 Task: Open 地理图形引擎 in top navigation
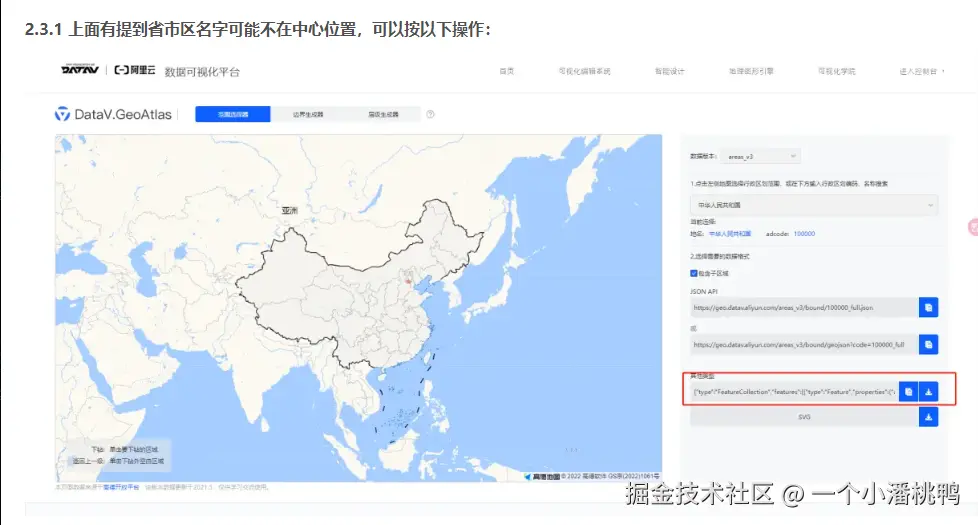[751, 72]
